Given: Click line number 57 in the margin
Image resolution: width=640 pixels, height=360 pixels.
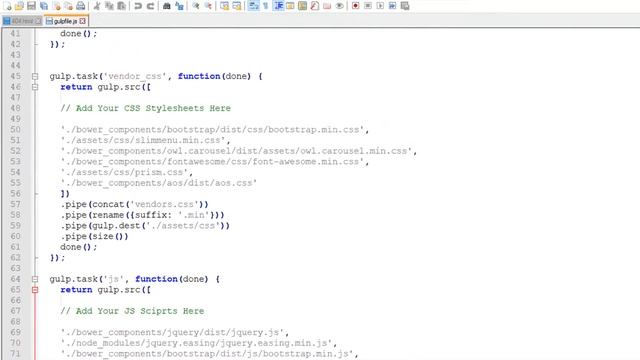Looking at the screenshot, I should pos(16,204).
